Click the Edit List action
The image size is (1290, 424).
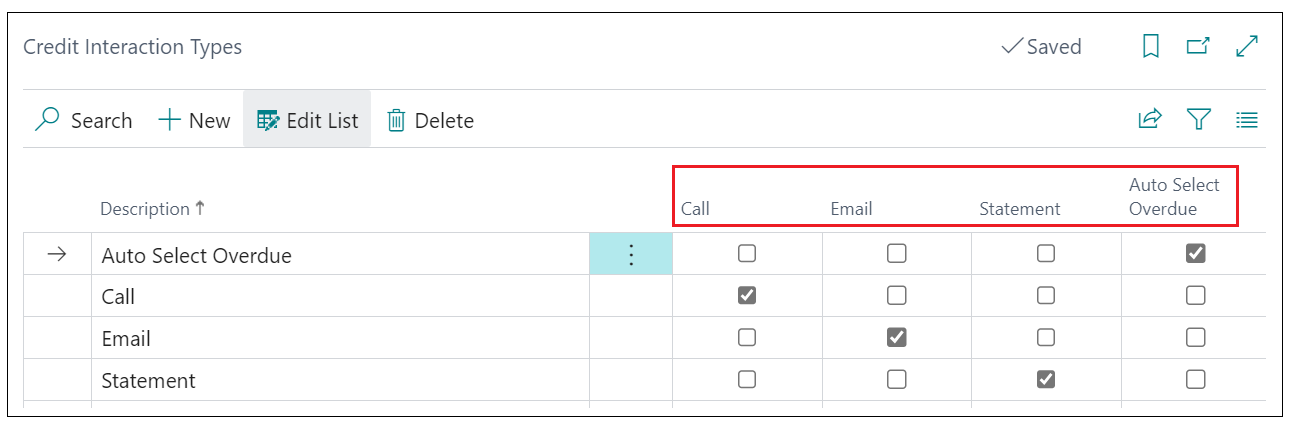[x=308, y=120]
